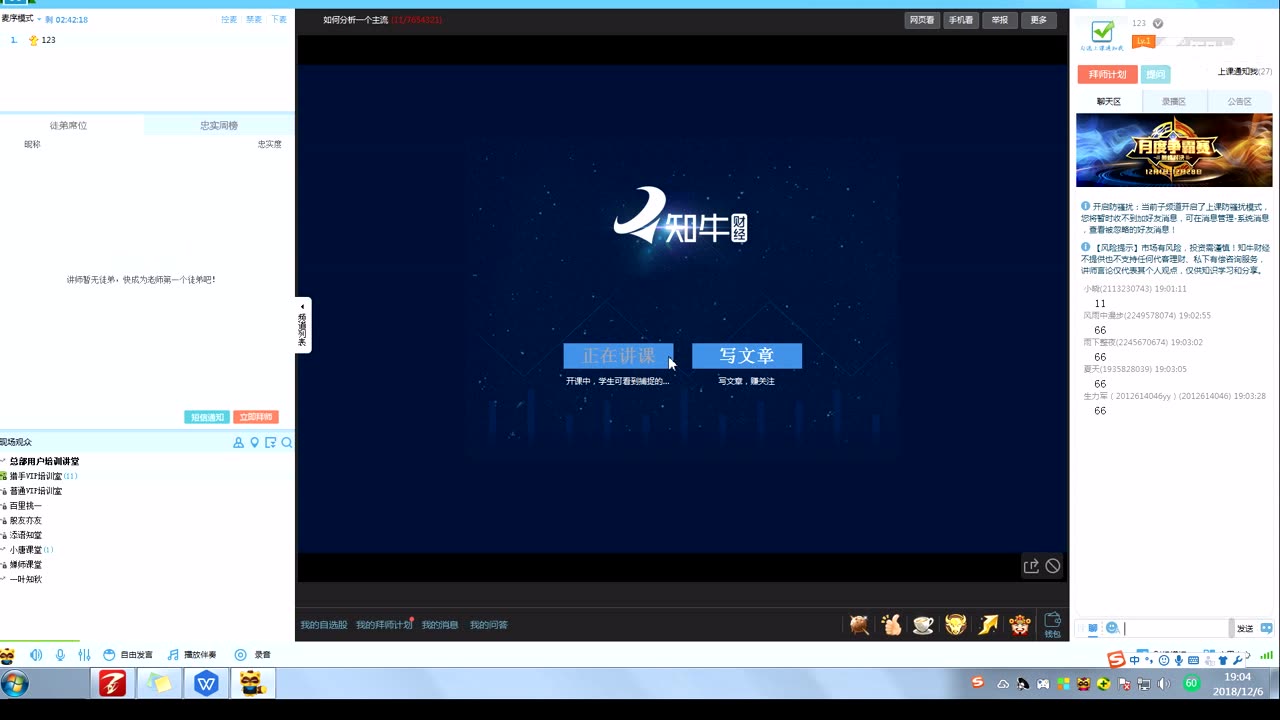Expand 小康课堂 channel
The width and height of the screenshot is (1280, 720).
28,550
